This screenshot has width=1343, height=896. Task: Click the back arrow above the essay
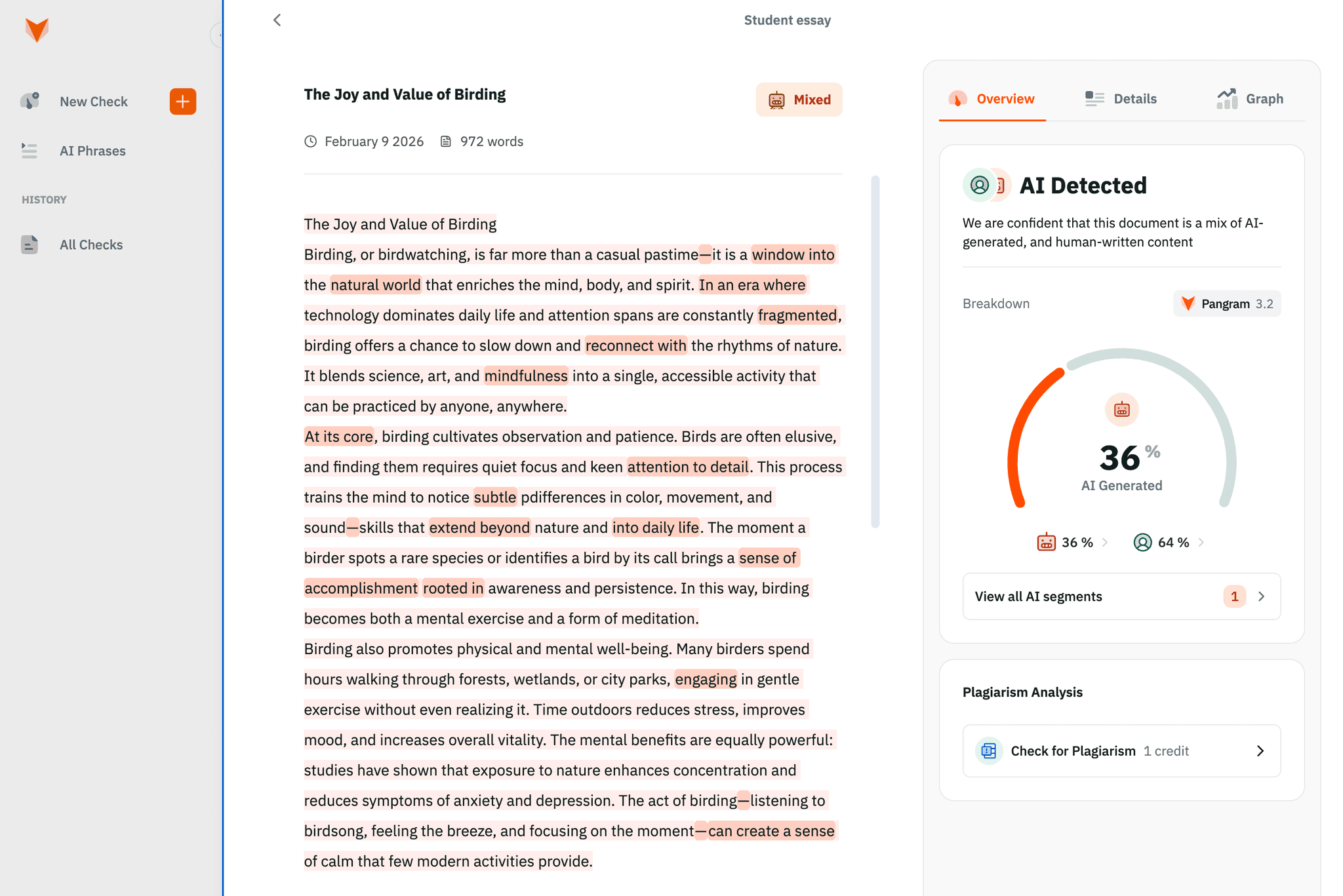(x=277, y=20)
